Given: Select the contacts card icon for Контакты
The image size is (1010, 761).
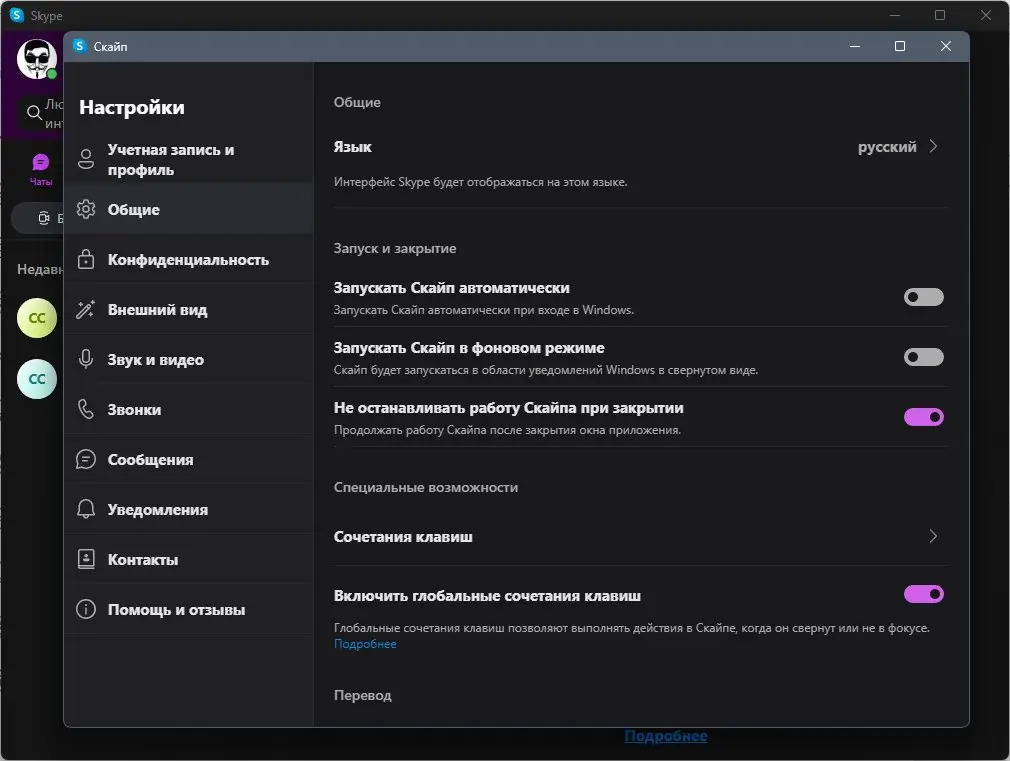Looking at the screenshot, I should pyautogui.click(x=86, y=559).
